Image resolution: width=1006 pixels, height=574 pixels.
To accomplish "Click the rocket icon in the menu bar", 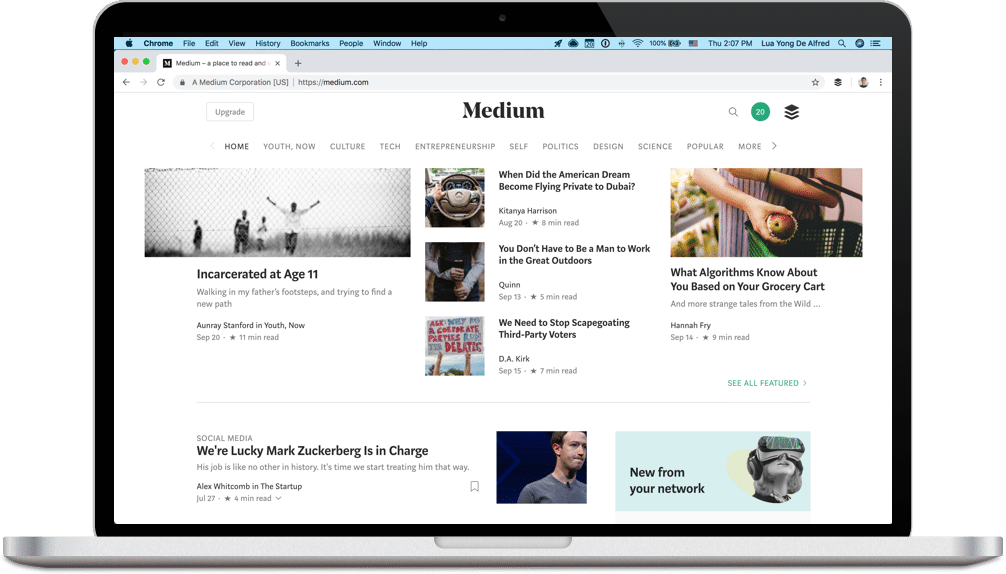I will click(558, 43).
